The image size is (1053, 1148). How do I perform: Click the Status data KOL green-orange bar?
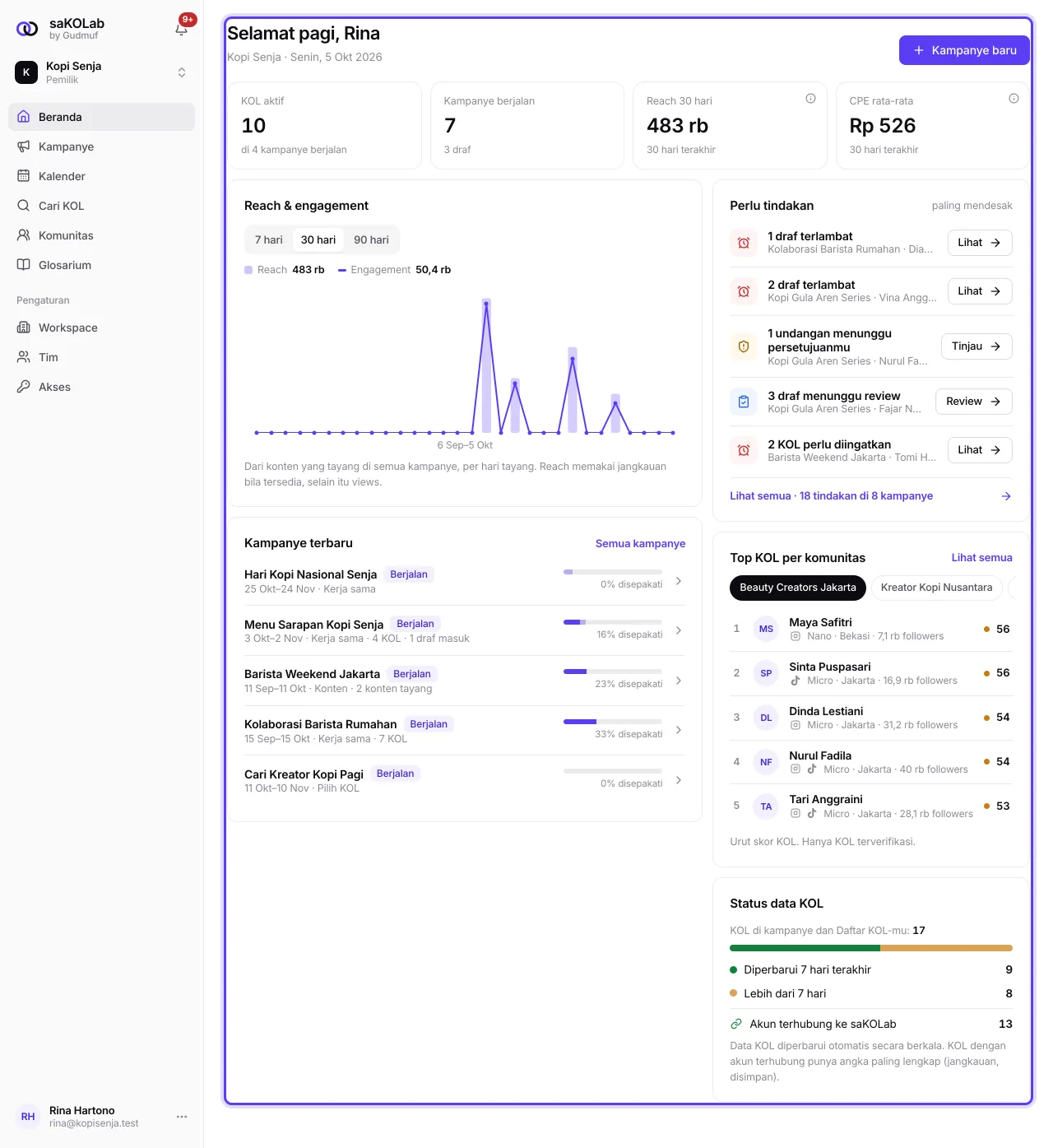click(x=871, y=948)
